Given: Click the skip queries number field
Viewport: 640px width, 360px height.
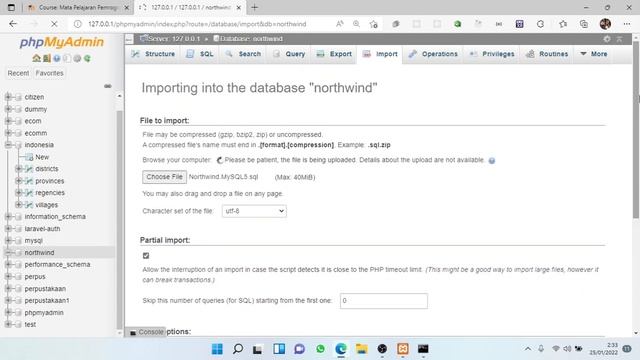Looking at the screenshot, I should pyautogui.click(x=384, y=301).
